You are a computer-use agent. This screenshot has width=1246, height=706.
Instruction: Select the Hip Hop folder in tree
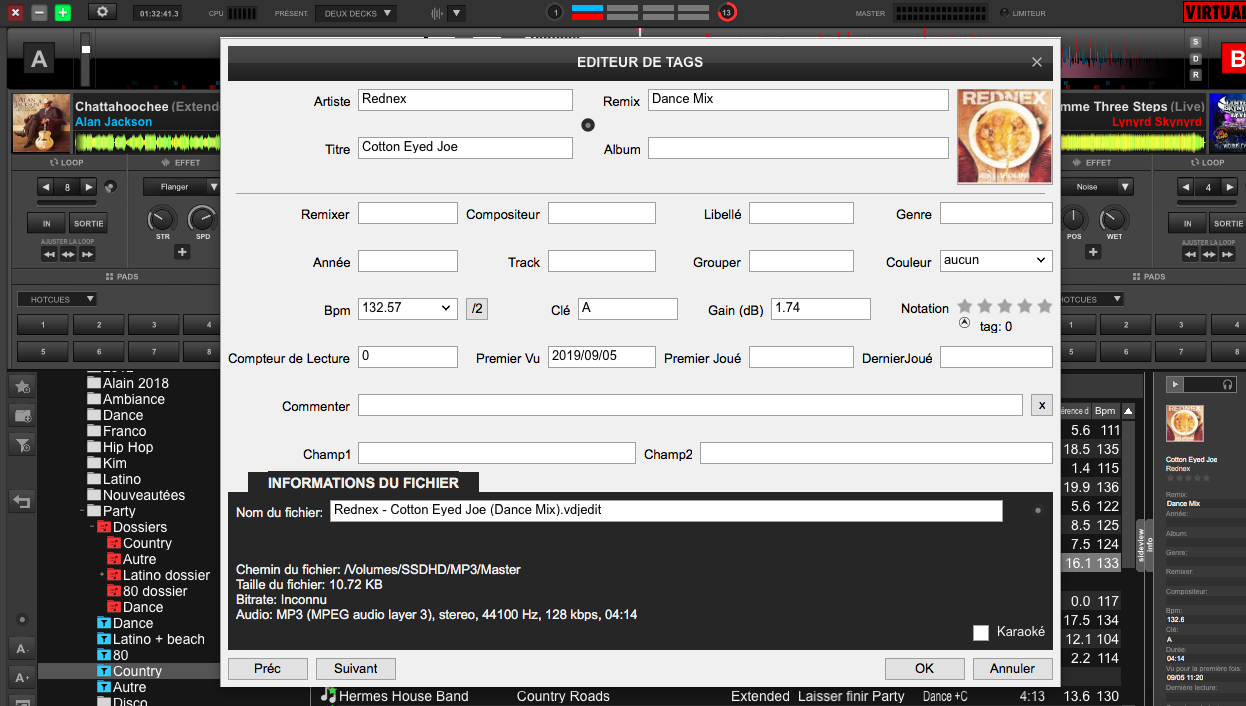[128, 447]
